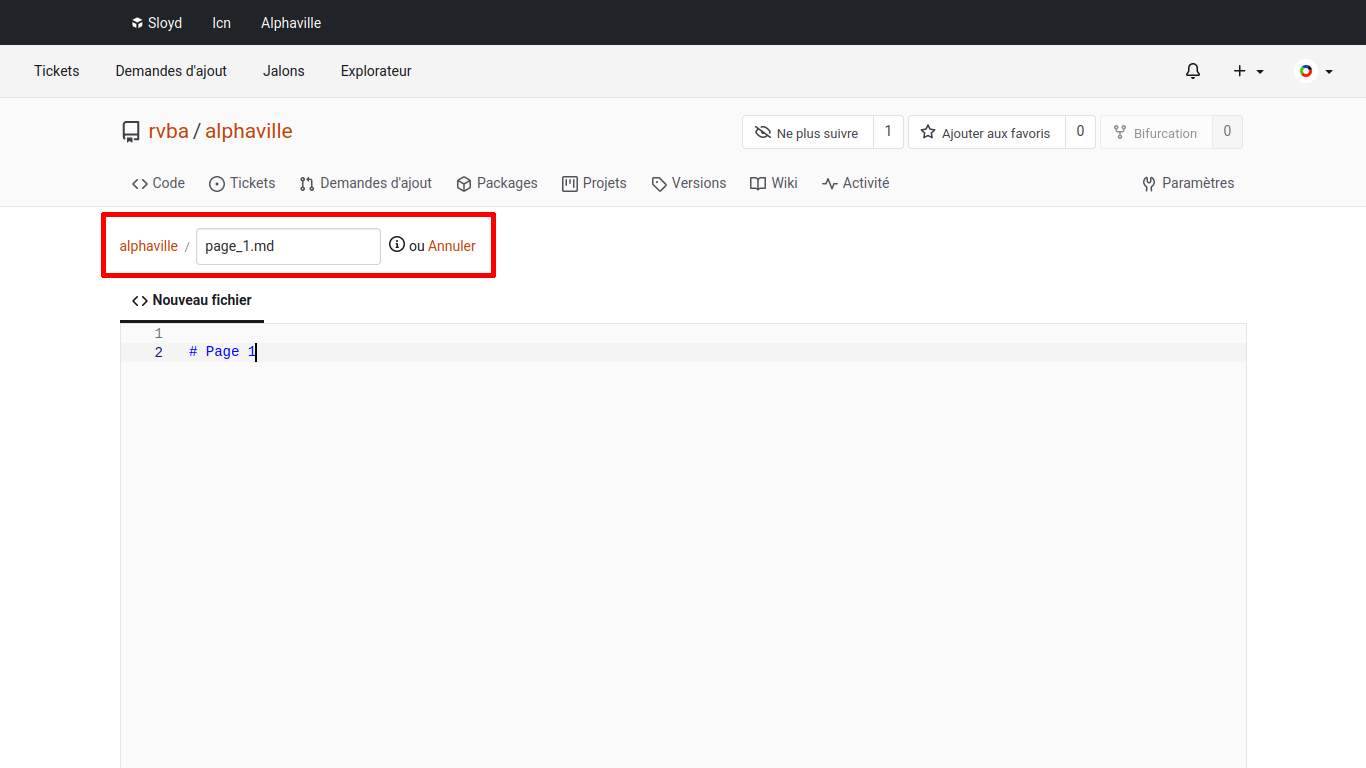Expand the plus create-new dropdown
Screen dimensions: 1366x768
click(x=1248, y=71)
